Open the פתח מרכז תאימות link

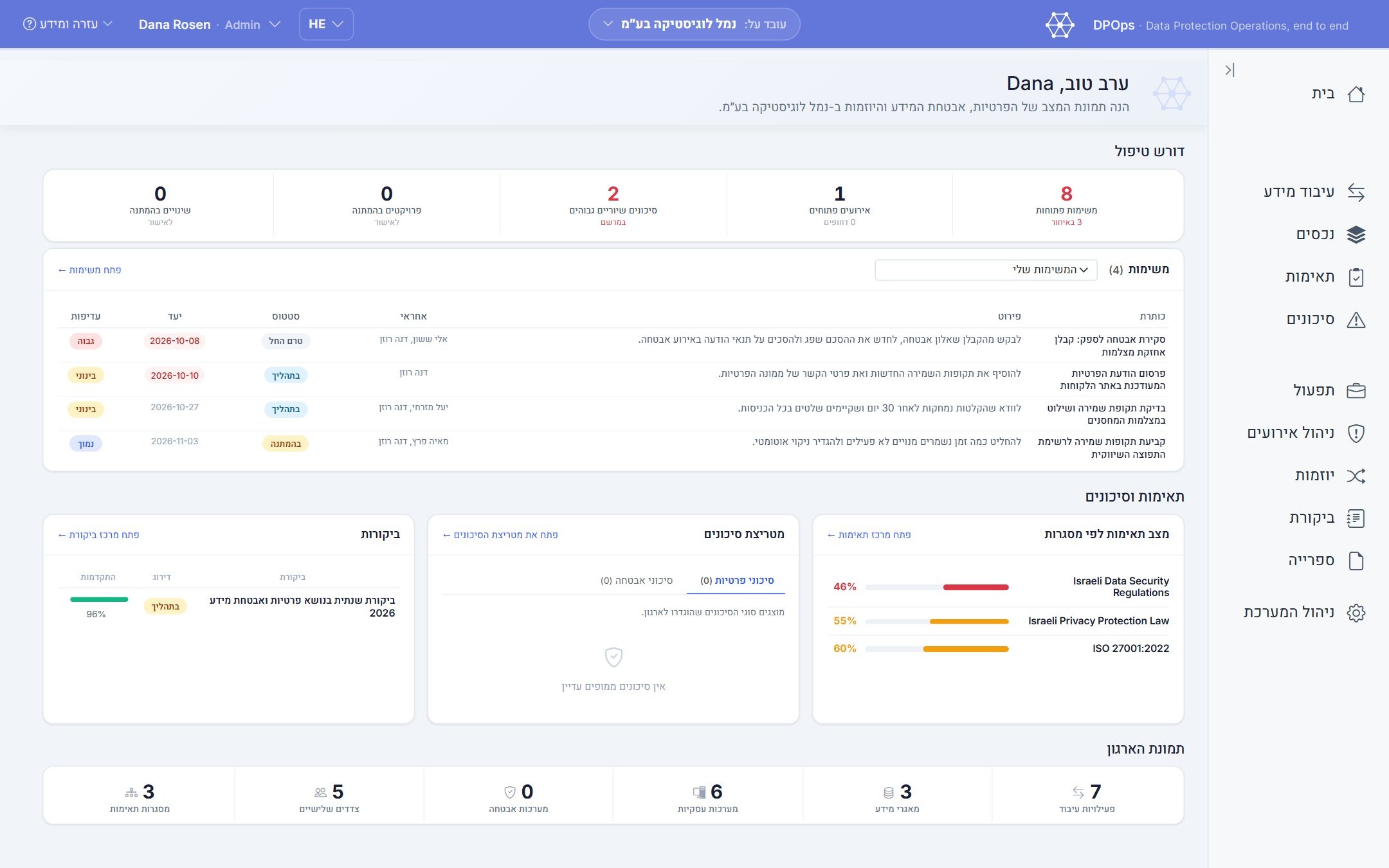(869, 535)
